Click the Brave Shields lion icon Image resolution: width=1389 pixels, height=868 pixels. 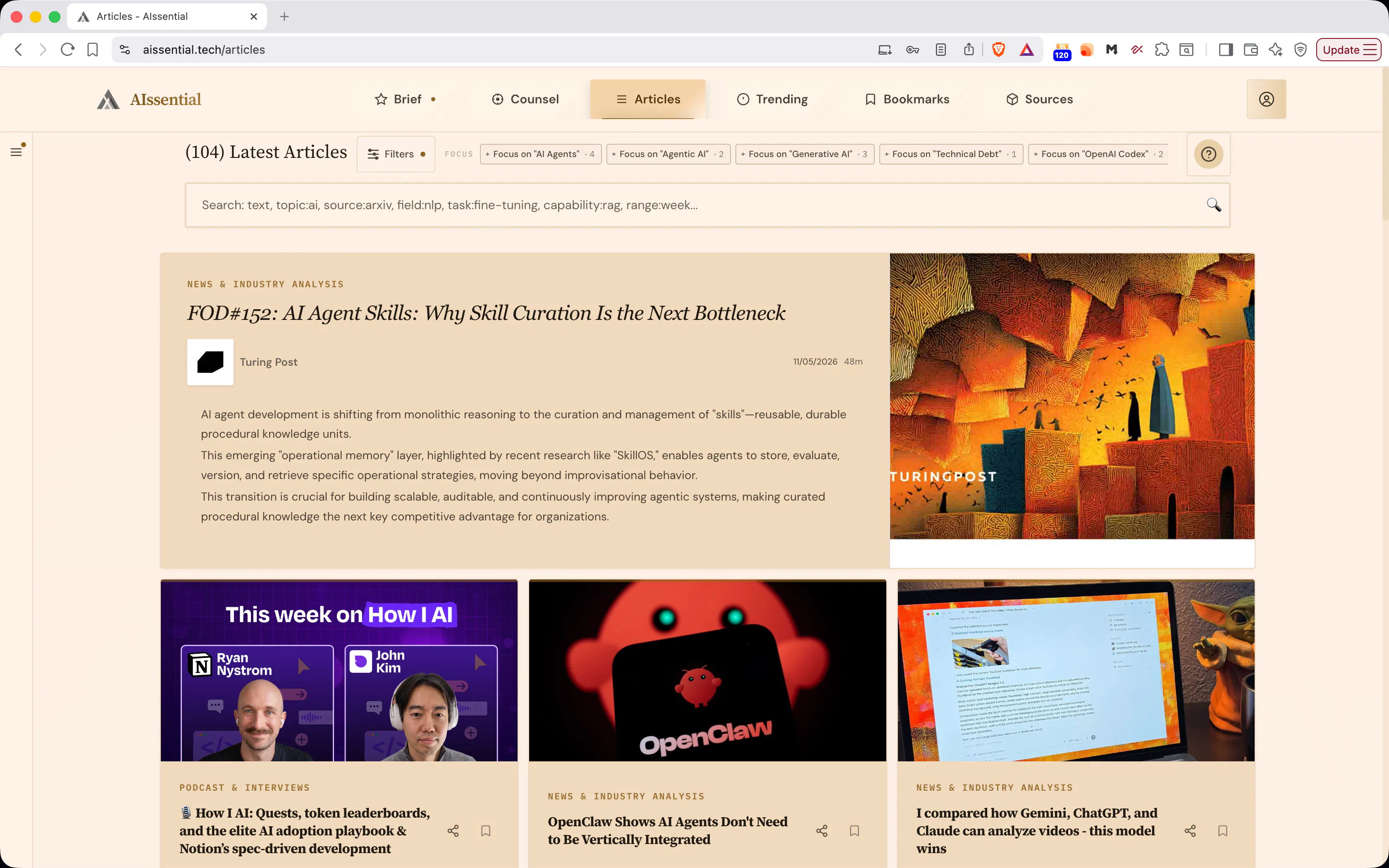coord(998,49)
